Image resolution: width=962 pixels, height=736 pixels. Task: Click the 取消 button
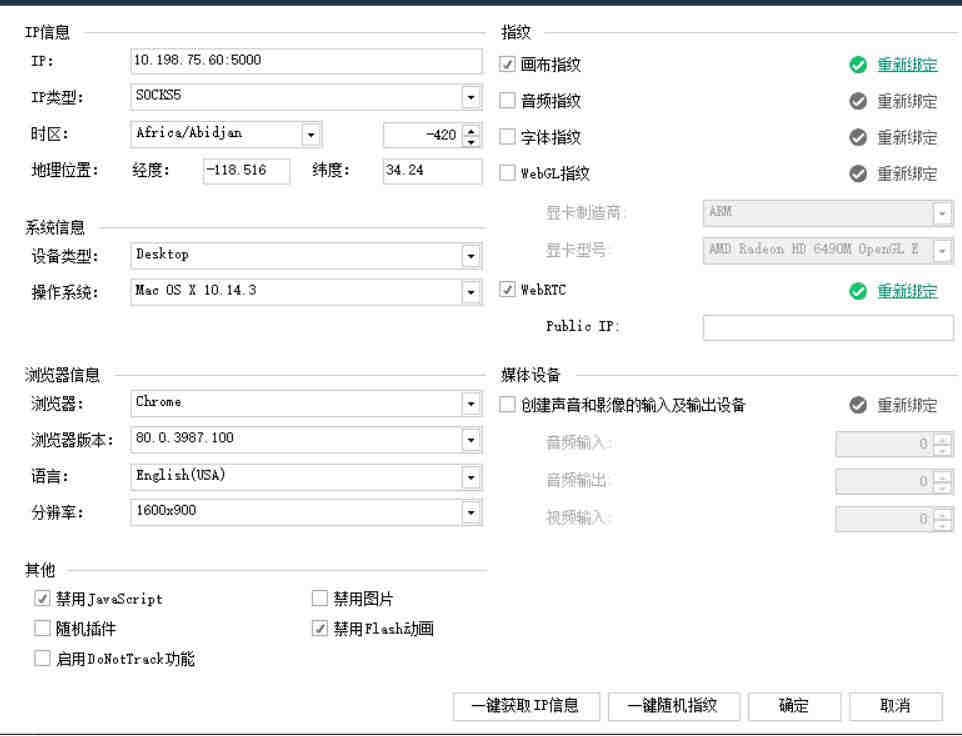tap(895, 706)
